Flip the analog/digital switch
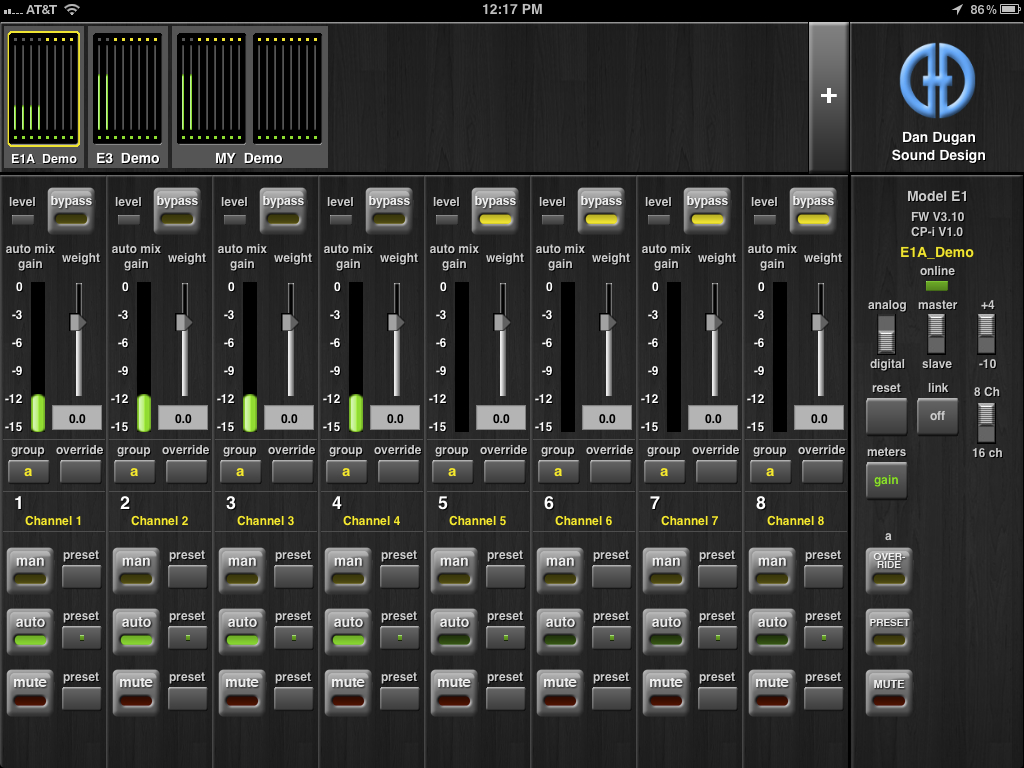Viewport: 1024px width, 768px height. [886, 333]
